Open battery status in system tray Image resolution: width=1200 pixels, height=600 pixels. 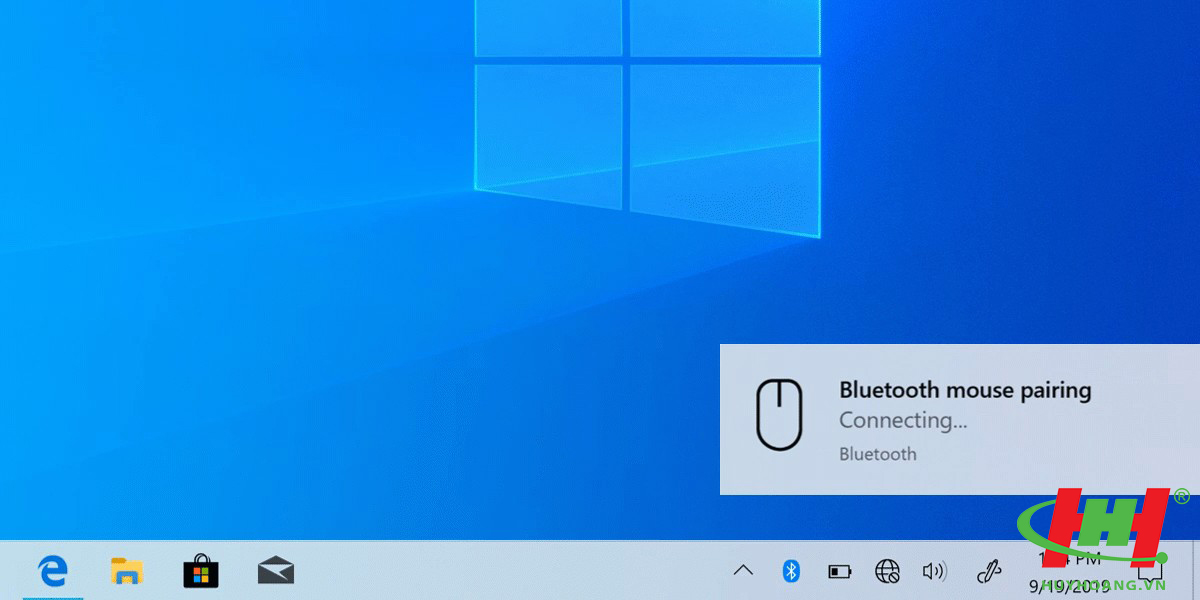[x=839, y=572]
